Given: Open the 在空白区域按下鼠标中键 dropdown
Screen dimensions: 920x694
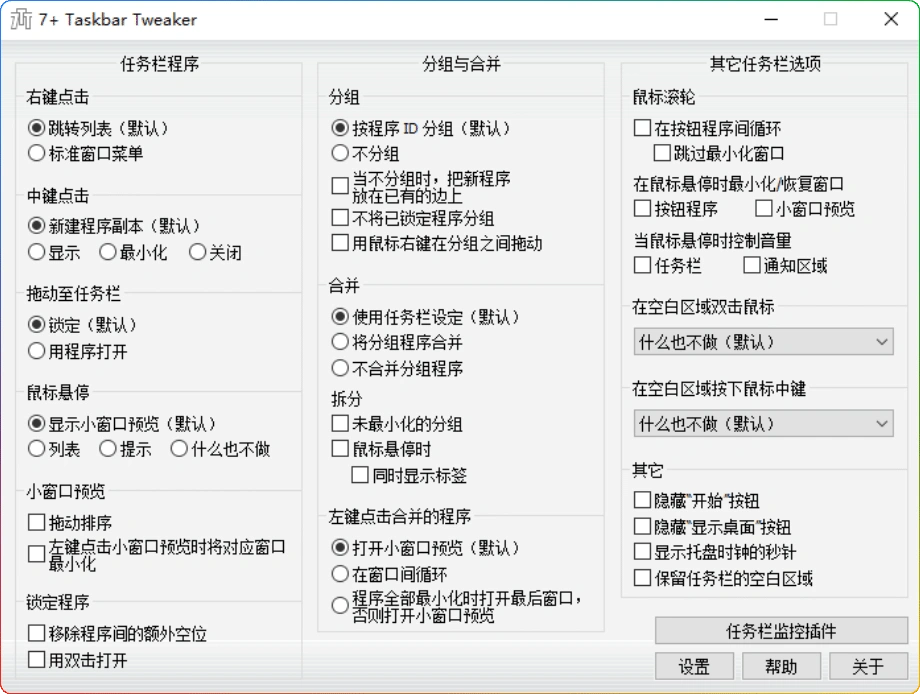Looking at the screenshot, I should (763, 424).
